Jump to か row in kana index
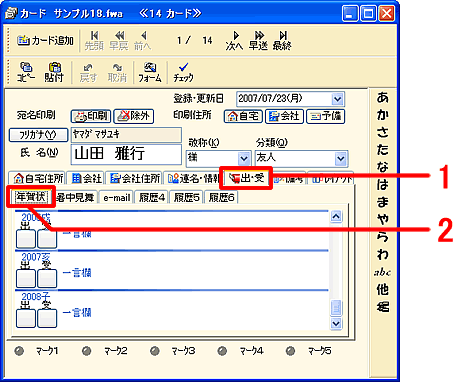463x382 pixels. 383,115
